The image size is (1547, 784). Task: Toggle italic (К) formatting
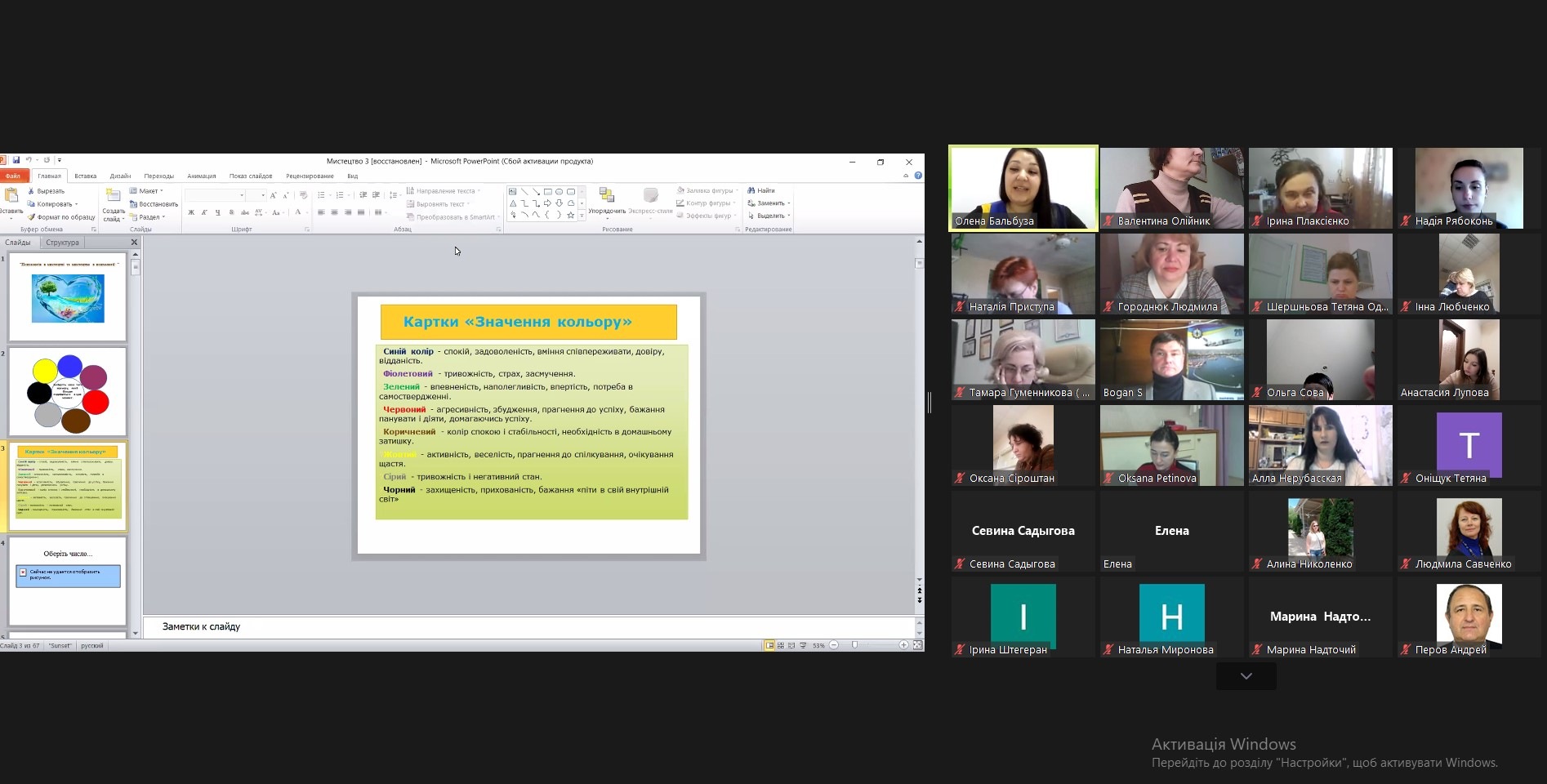tap(204, 212)
